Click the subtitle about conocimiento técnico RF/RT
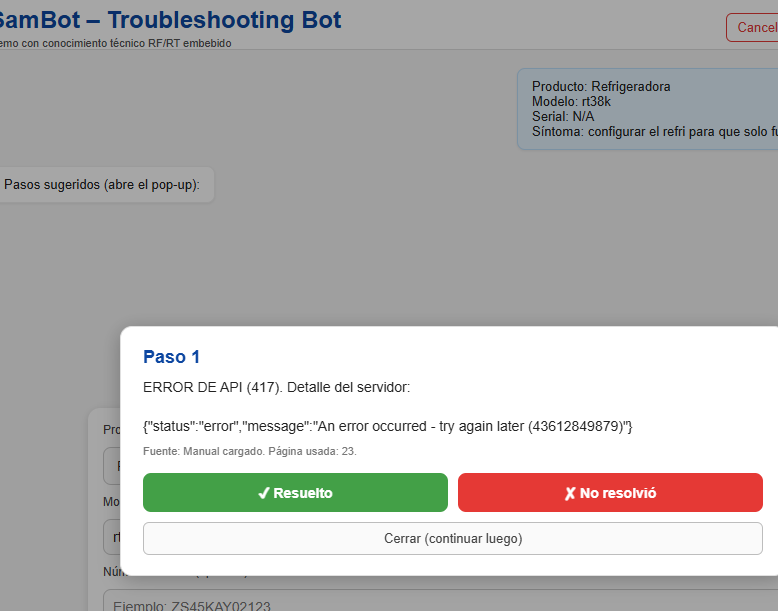 (x=115, y=43)
